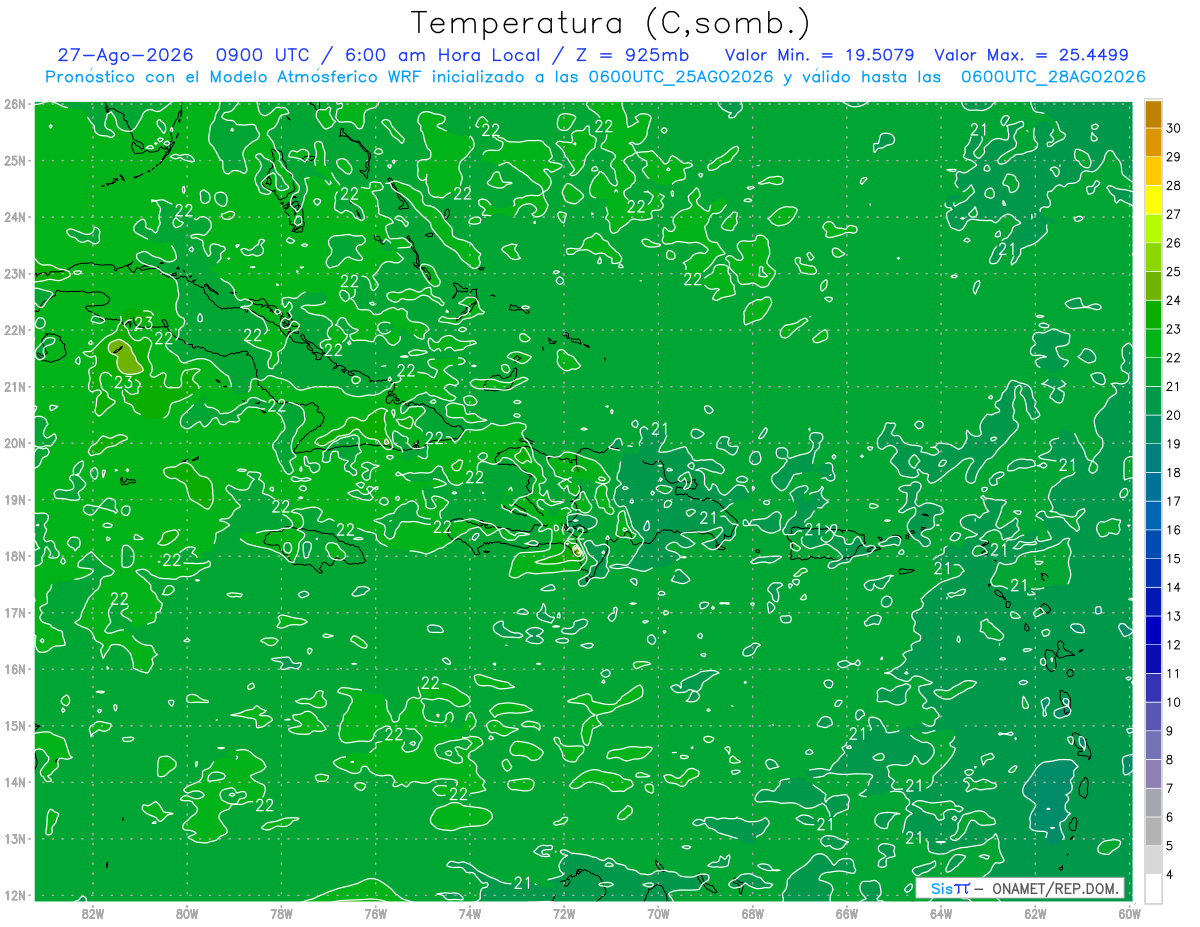Pick the legend color between 19 and 20
The width and height of the screenshot is (1200, 927).
[1153, 430]
